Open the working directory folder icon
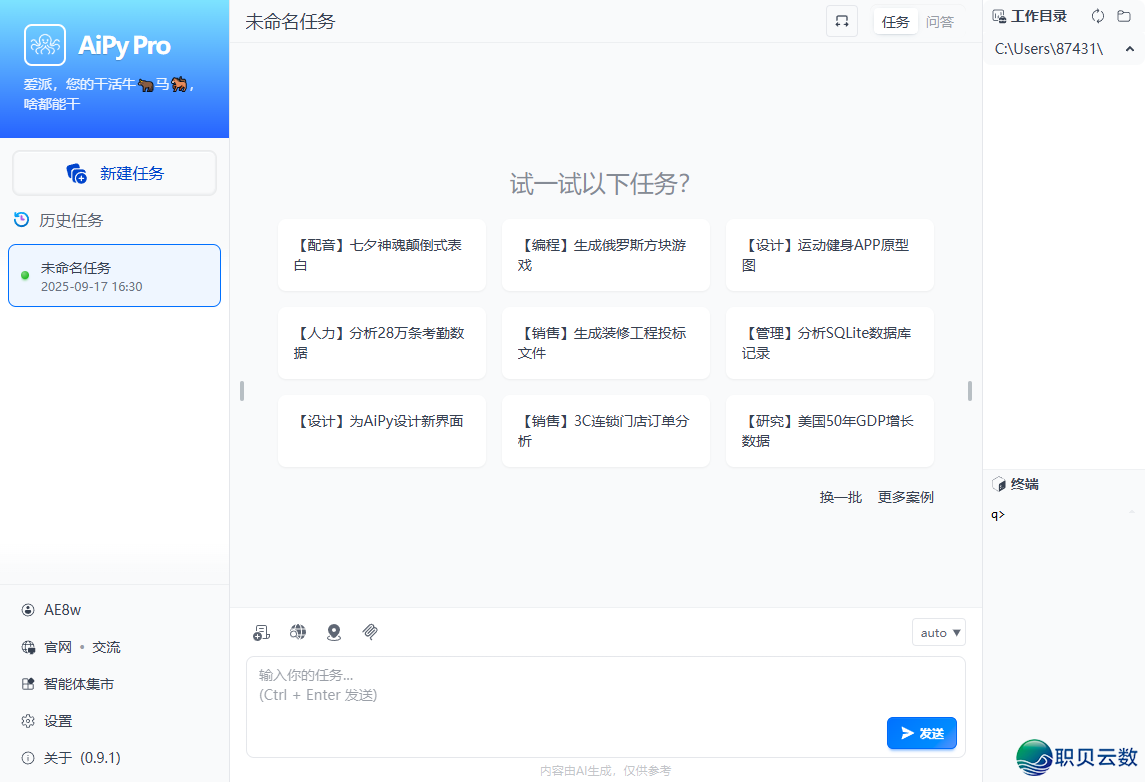This screenshot has height=782, width=1145. (1124, 16)
